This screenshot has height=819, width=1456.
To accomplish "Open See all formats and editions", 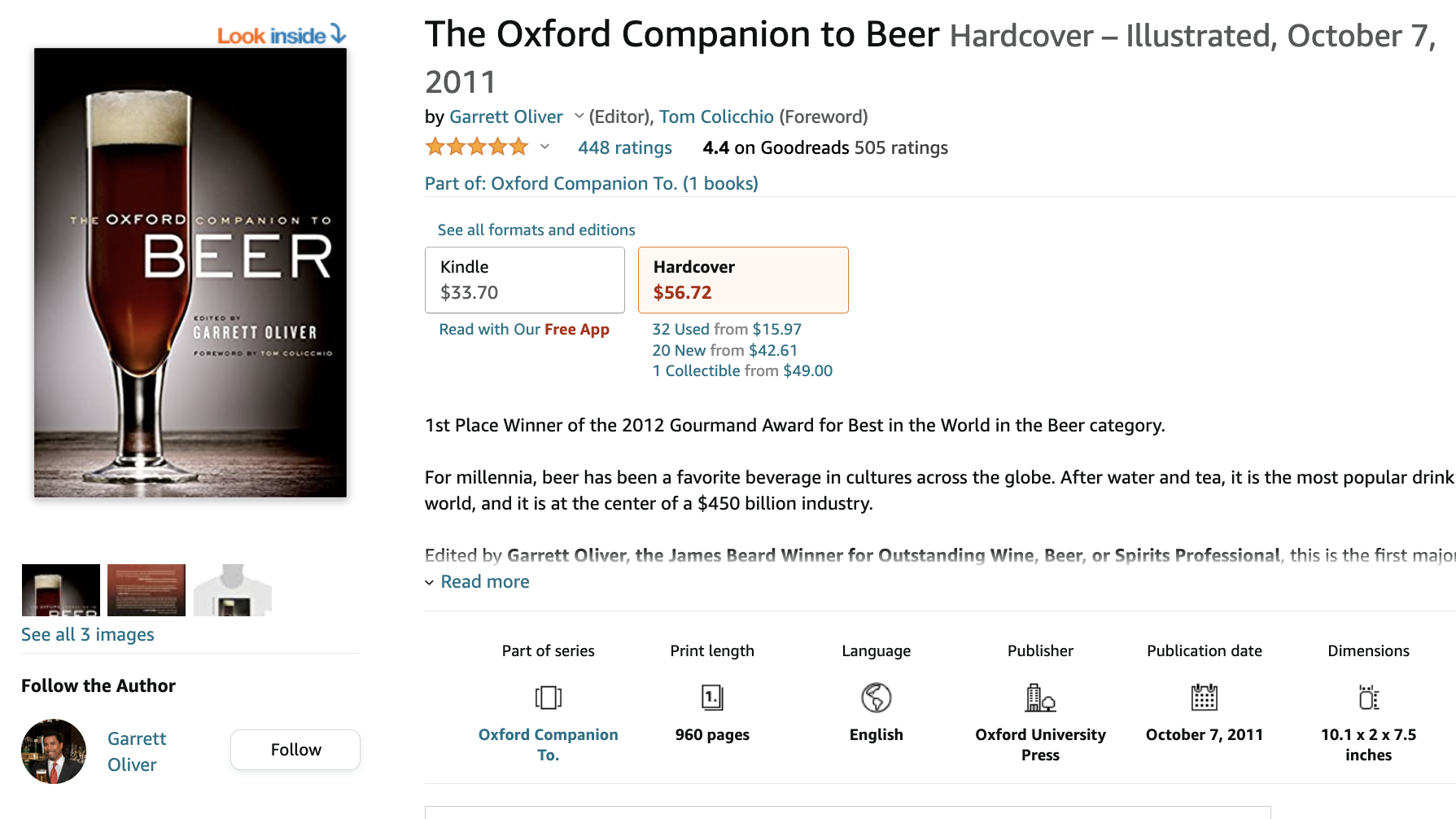I will click(x=536, y=230).
